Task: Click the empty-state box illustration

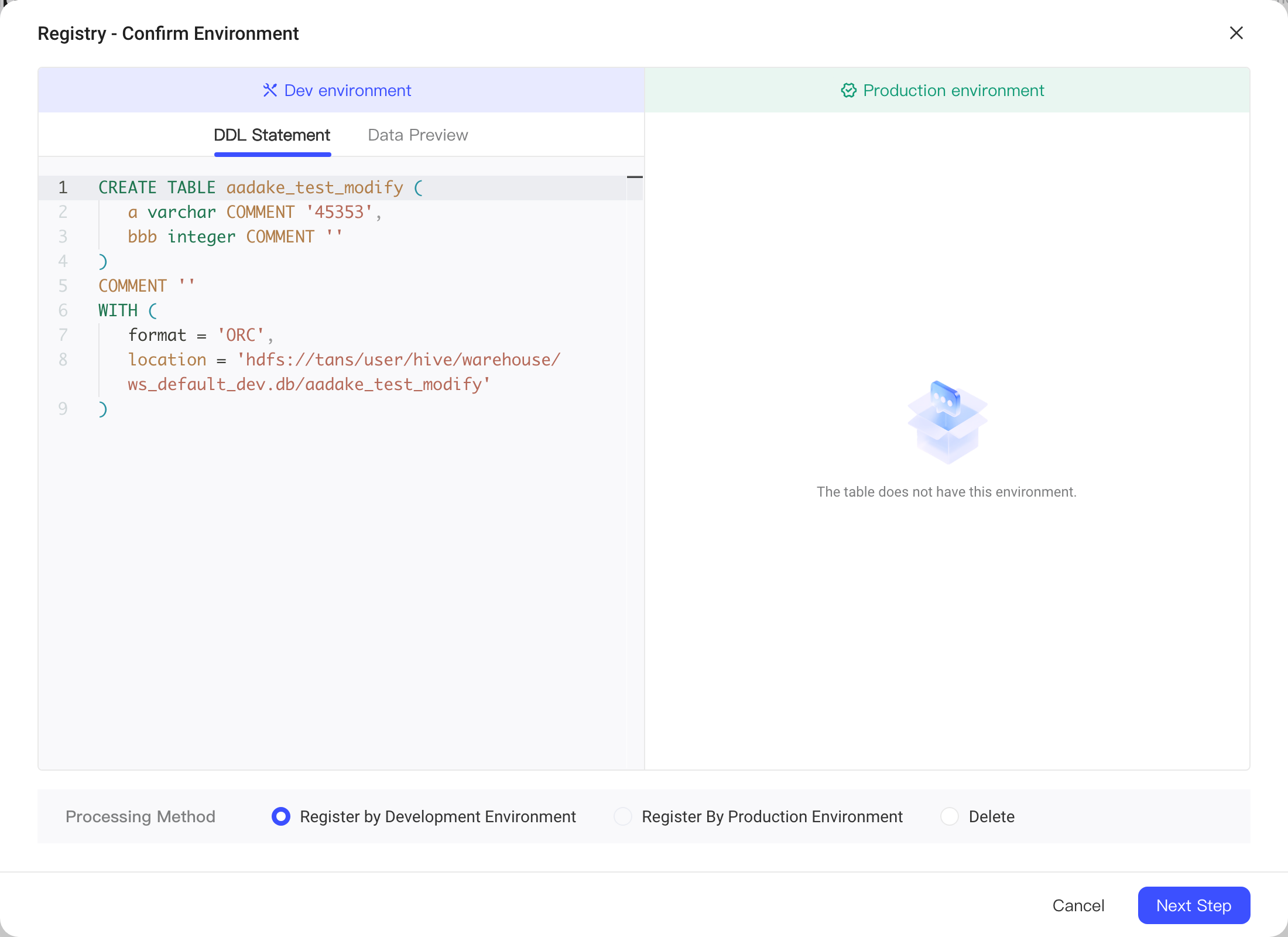Action: [x=947, y=422]
